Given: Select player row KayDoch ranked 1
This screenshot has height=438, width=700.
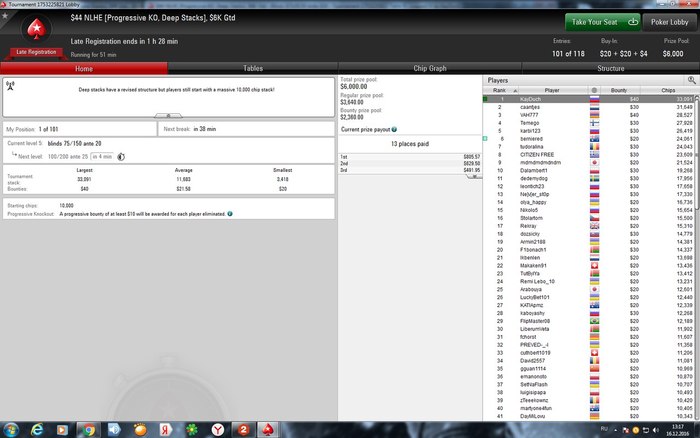Looking at the screenshot, I should pos(588,99).
